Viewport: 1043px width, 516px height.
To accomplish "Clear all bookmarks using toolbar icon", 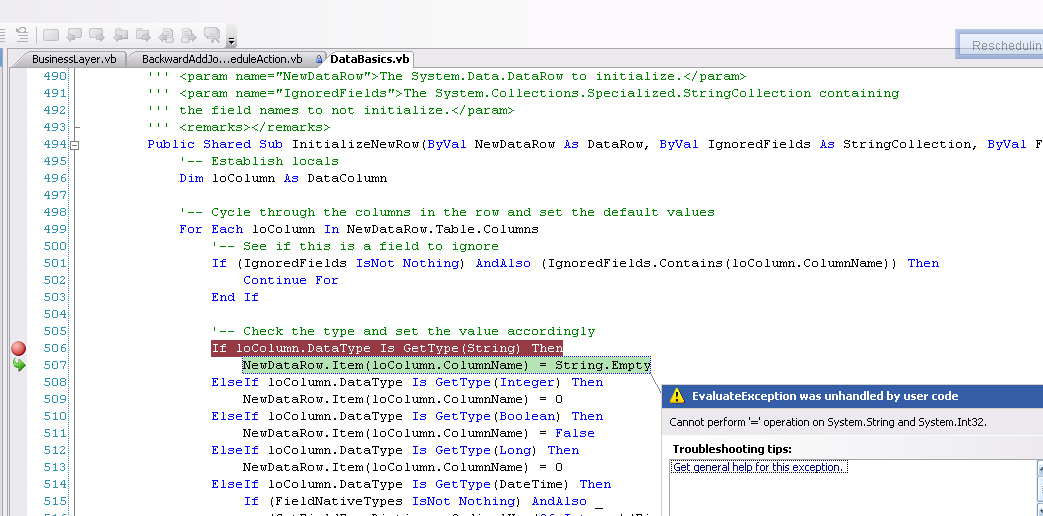I will [212, 35].
